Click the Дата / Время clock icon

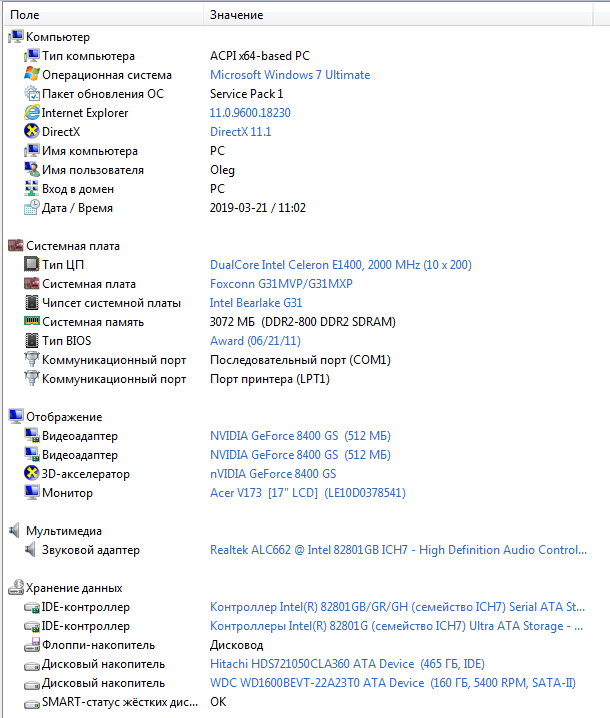[32, 207]
